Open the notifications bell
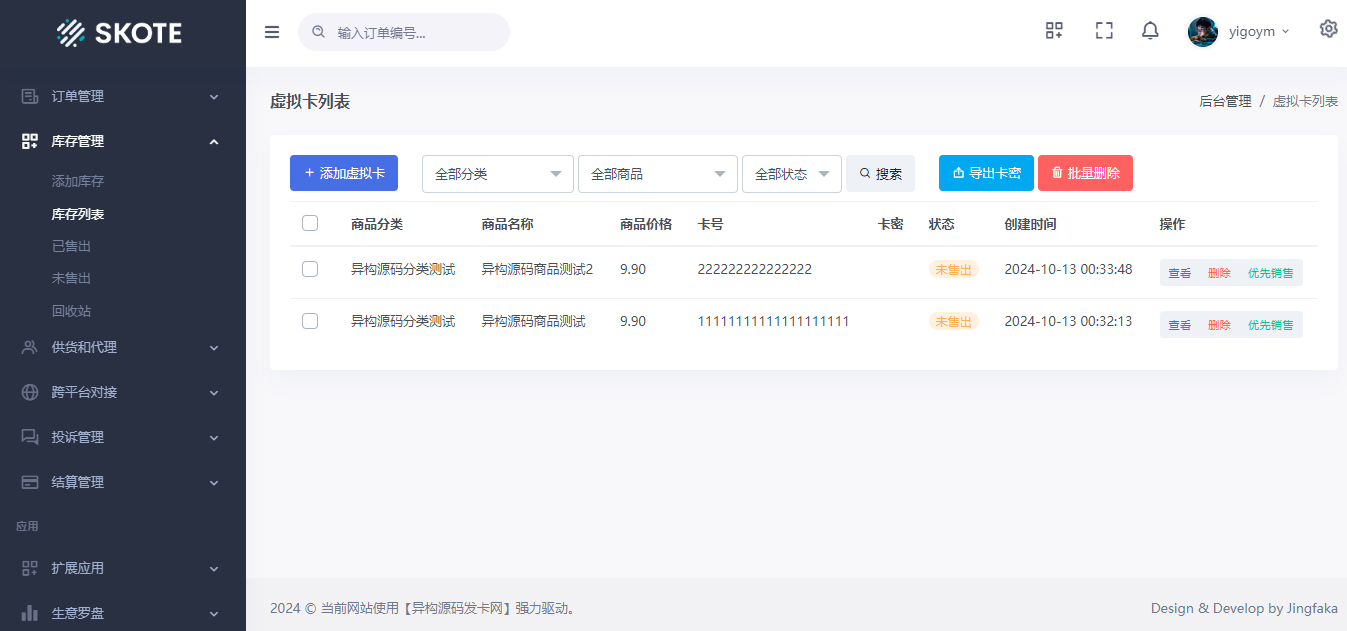1347x631 pixels. point(1150,31)
